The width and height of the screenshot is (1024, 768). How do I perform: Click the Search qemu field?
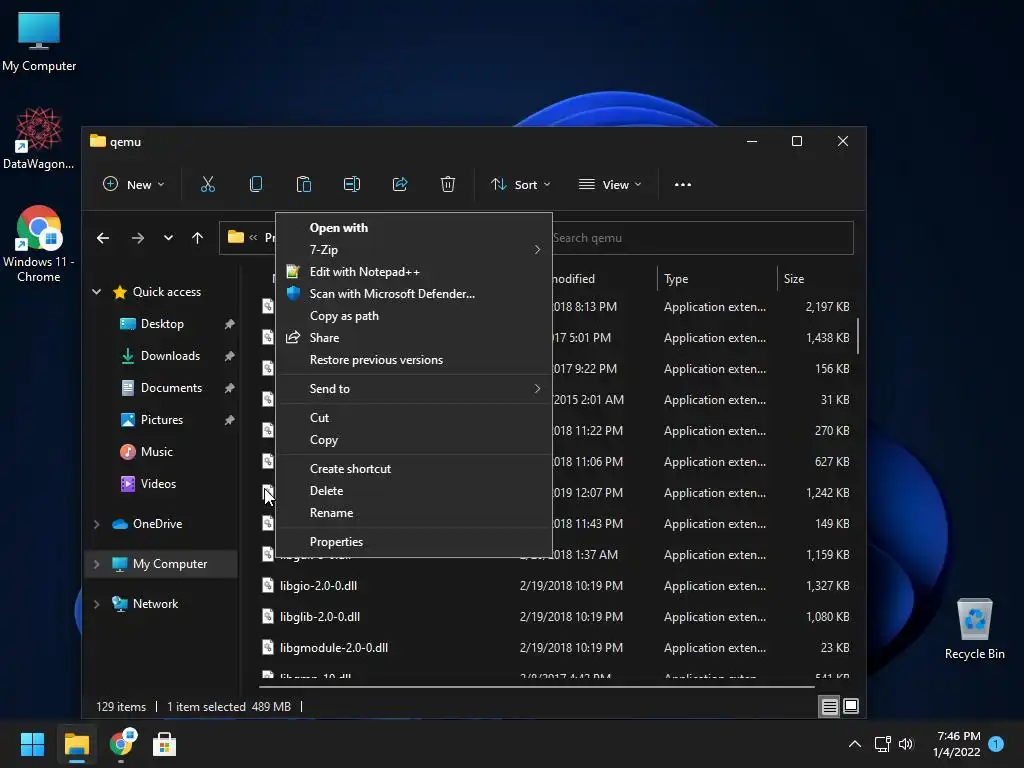tap(702, 238)
